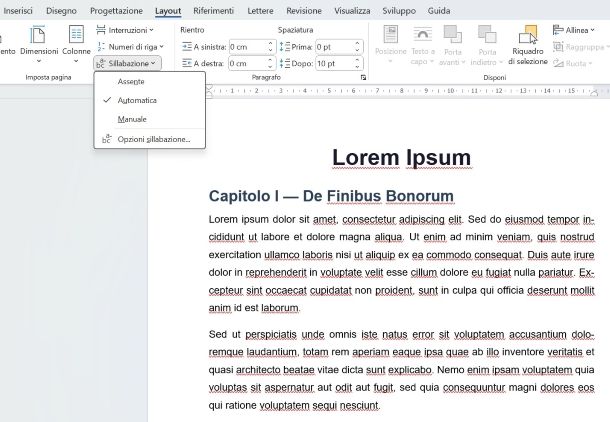Screen dimensions: 610x422
Task: Open the Revisione tab
Action: (304, 11)
